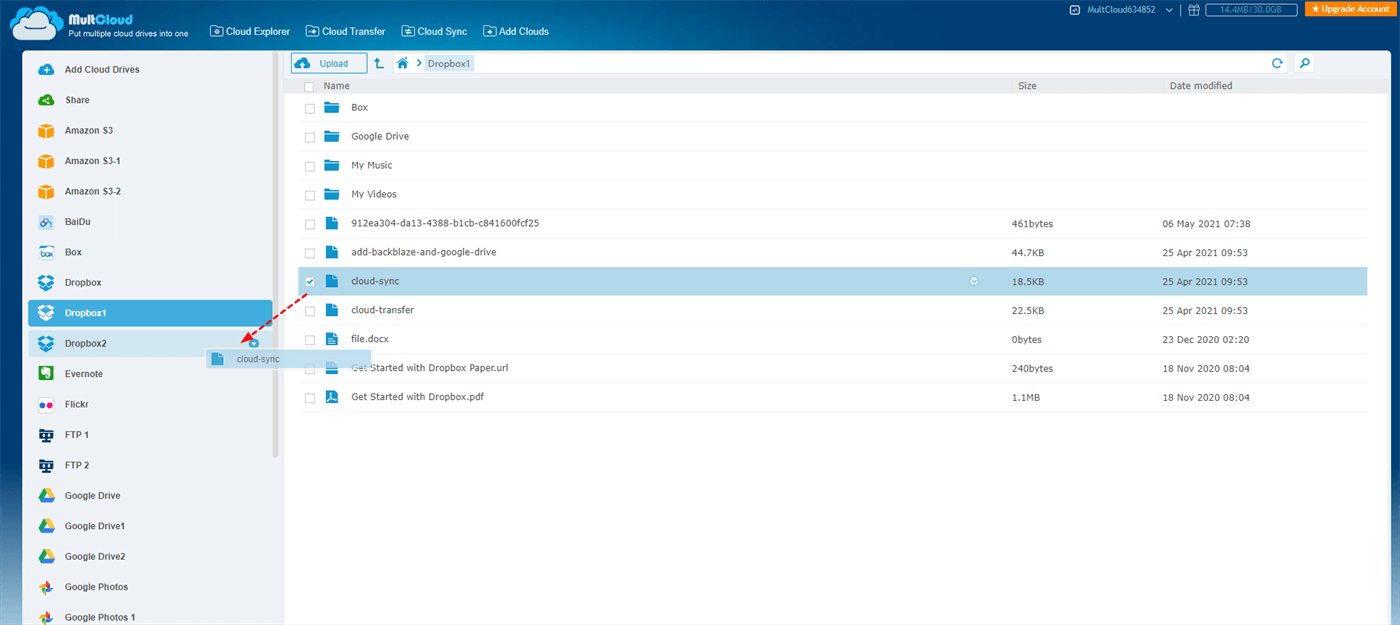
Task: Select the Dropbox1 drive in sidebar
Action: point(150,313)
